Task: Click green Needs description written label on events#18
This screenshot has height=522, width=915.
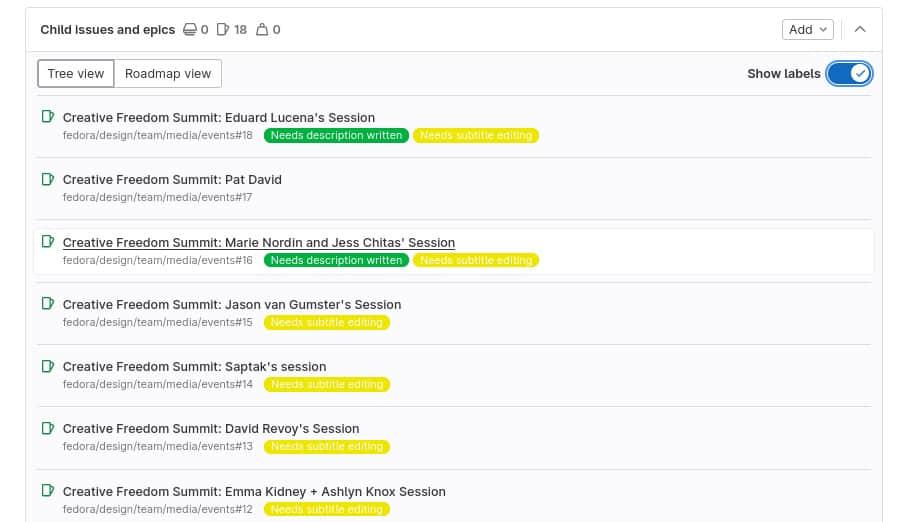Action: click(x=336, y=135)
